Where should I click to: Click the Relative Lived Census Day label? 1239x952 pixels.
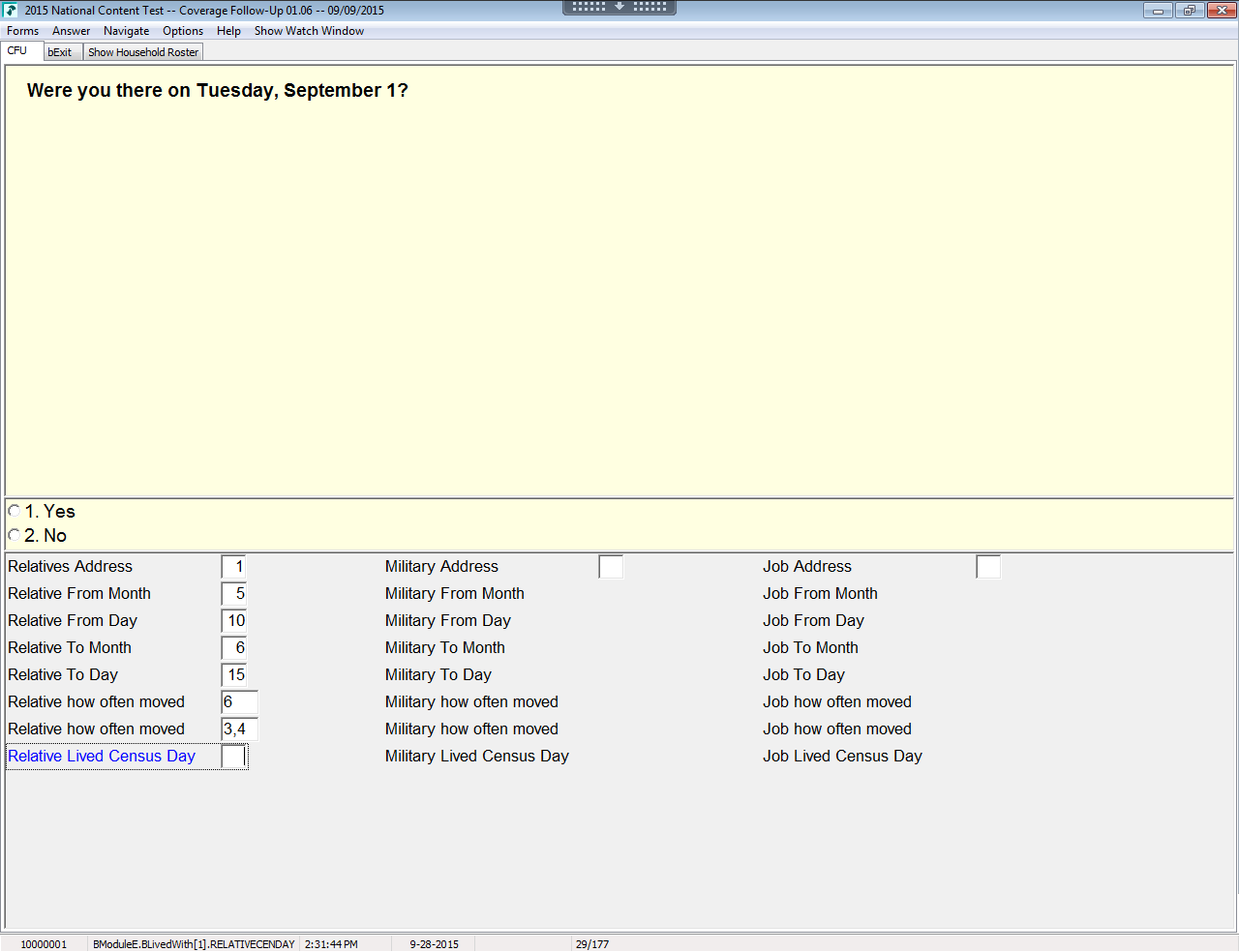(102, 757)
